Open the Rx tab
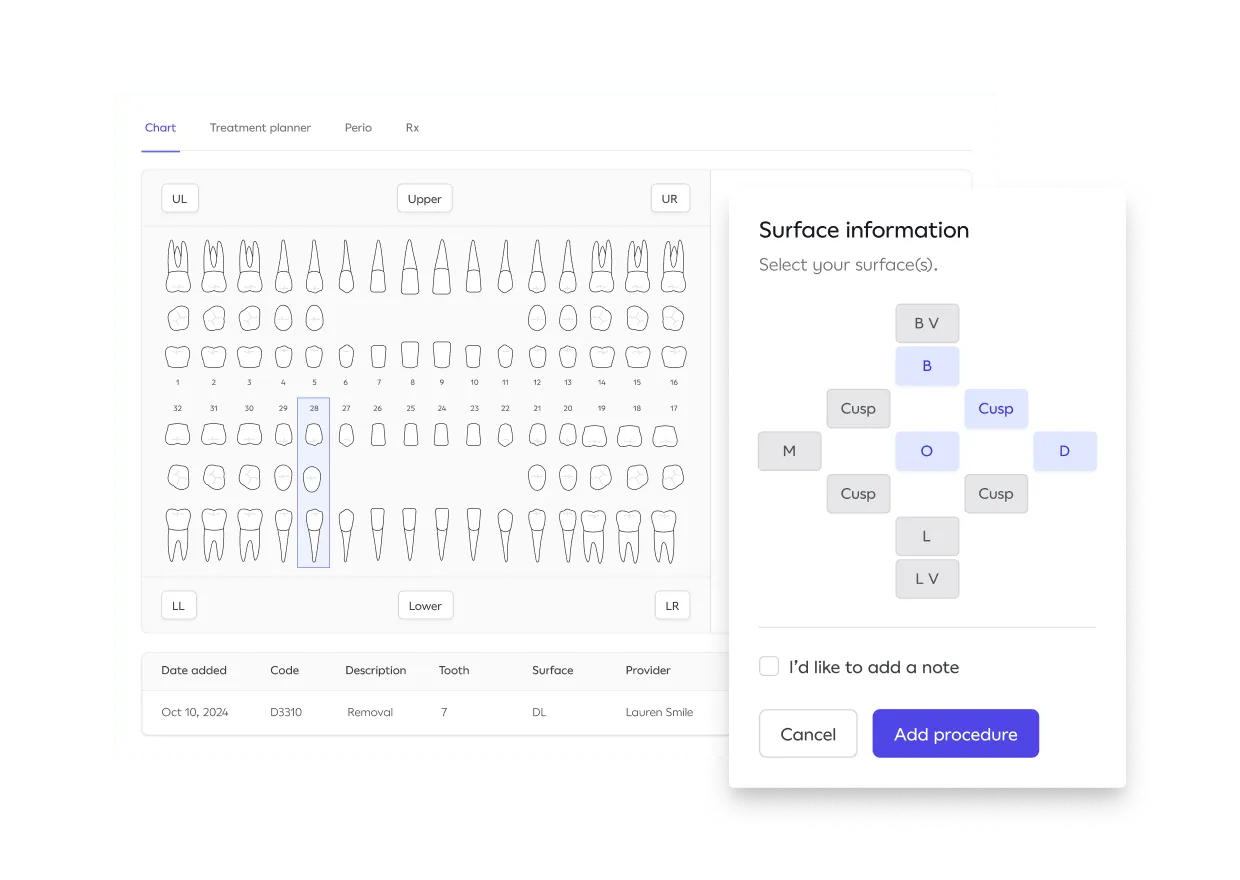The width and height of the screenshot is (1240, 880). click(412, 128)
